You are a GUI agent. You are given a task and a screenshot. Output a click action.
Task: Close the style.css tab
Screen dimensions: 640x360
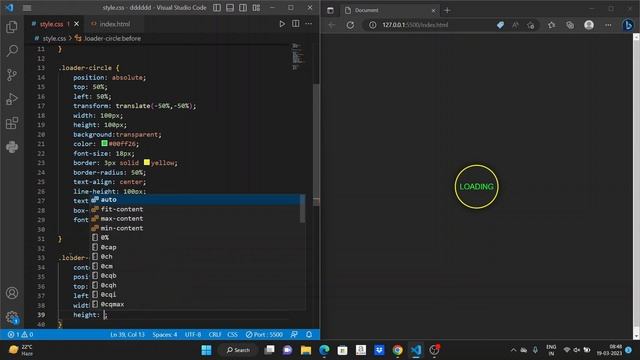pos(76,24)
